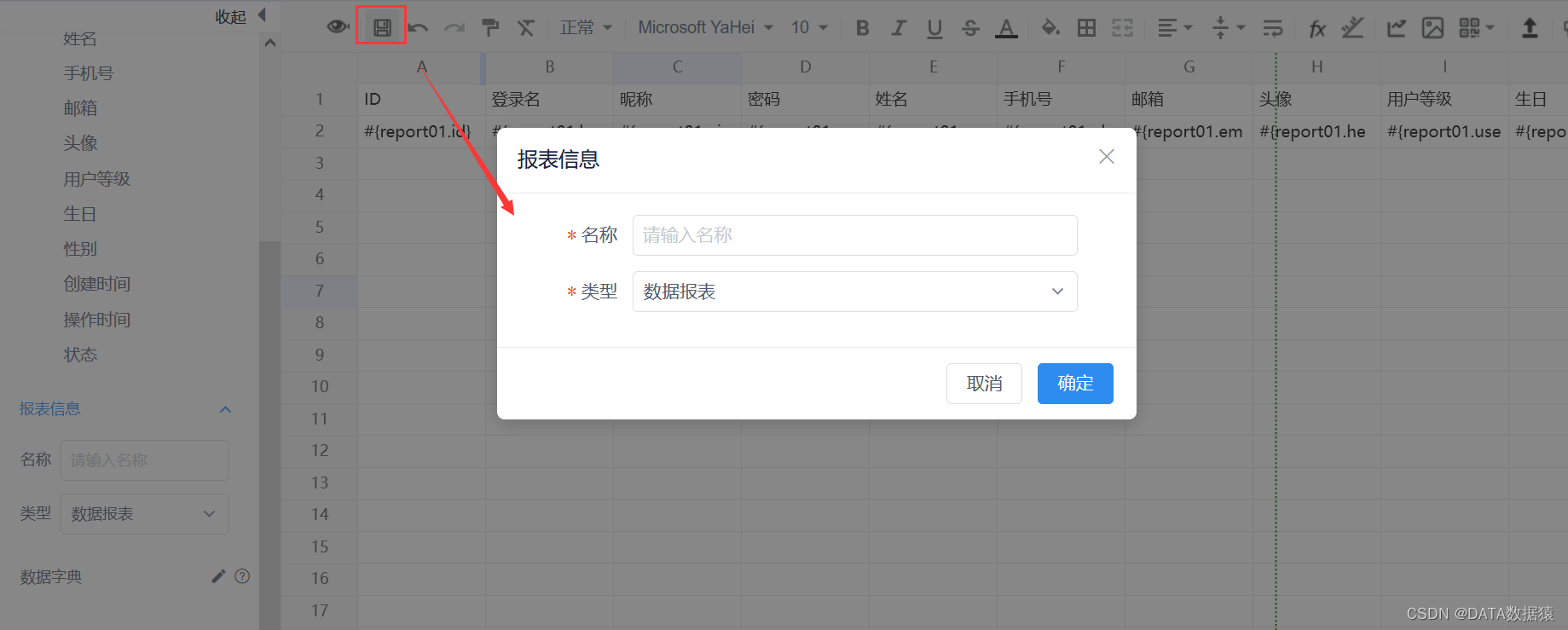Redo the last action
The width and height of the screenshot is (1568, 630).
[454, 28]
